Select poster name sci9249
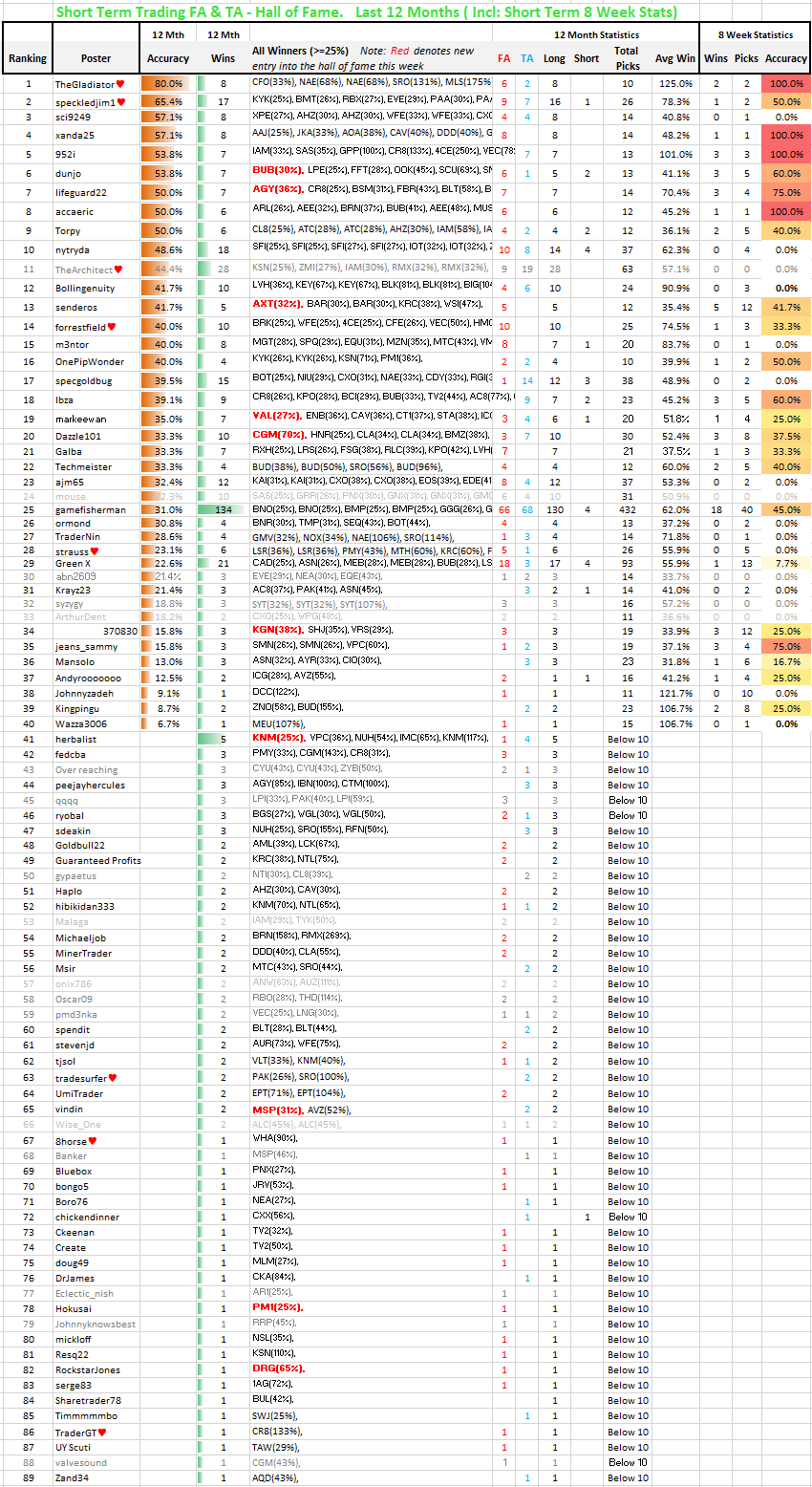 [75, 117]
